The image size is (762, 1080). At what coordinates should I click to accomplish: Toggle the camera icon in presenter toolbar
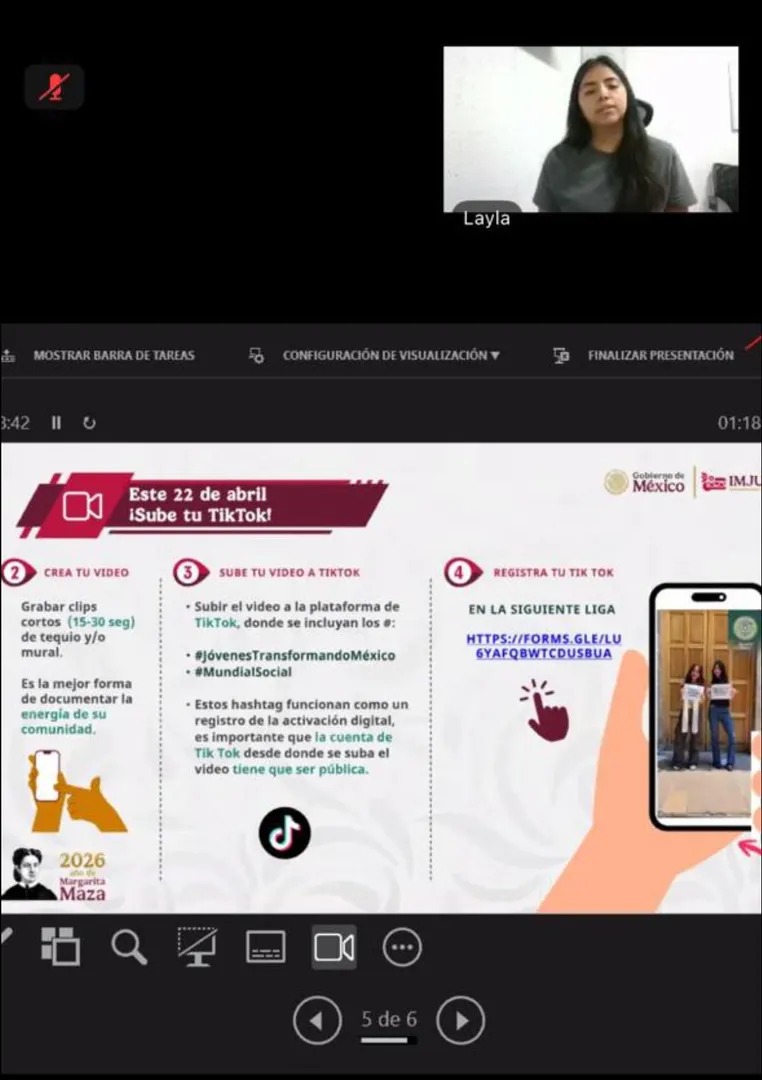click(334, 947)
